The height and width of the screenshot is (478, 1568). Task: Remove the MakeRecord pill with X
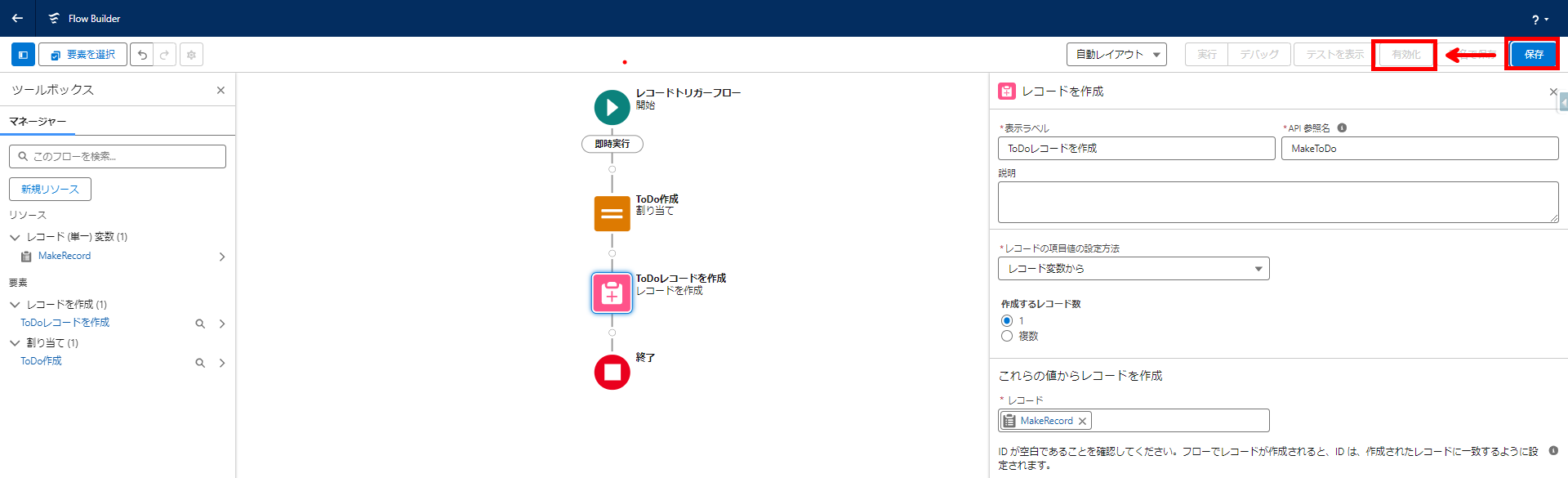[x=1082, y=421]
